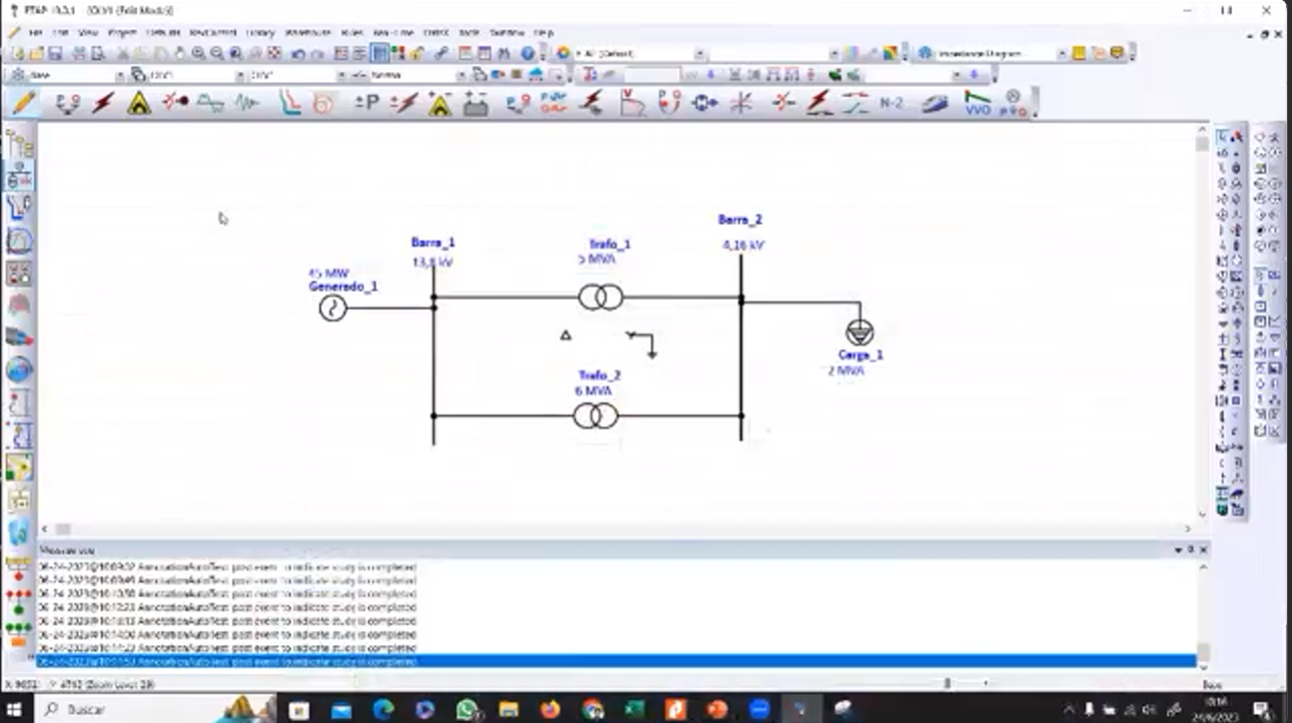Open the Star protective coordination mode
1292x723 pixels.
click(x=289, y=102)
